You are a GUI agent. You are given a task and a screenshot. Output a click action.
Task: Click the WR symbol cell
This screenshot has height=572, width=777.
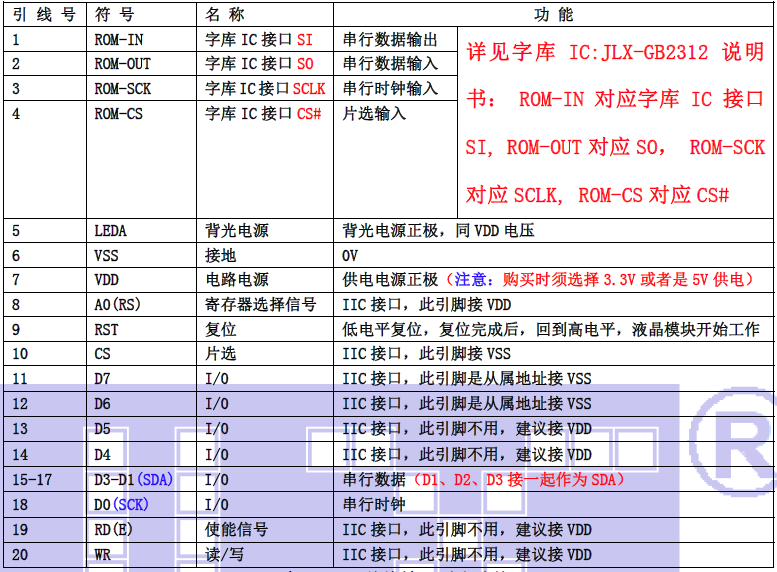click(103, 554)
